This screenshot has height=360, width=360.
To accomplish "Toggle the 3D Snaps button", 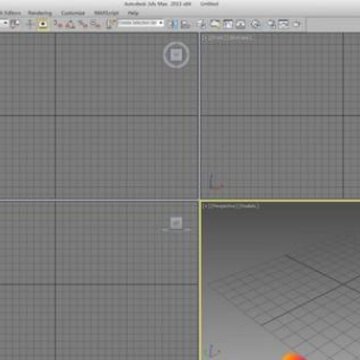I will point(58,24).
